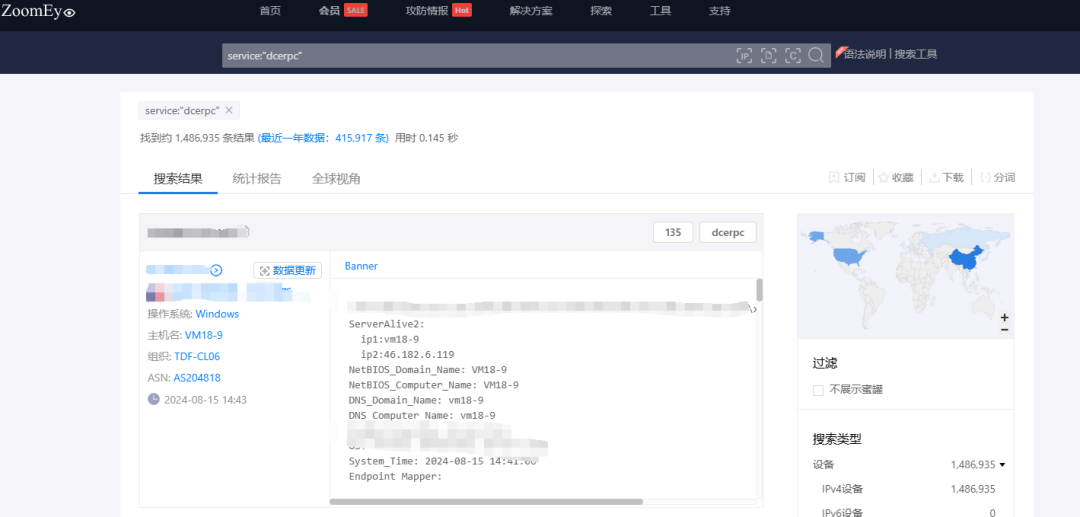
Task: Remove the service:"dcerpc" filter tag
Action: pos(229,110)
